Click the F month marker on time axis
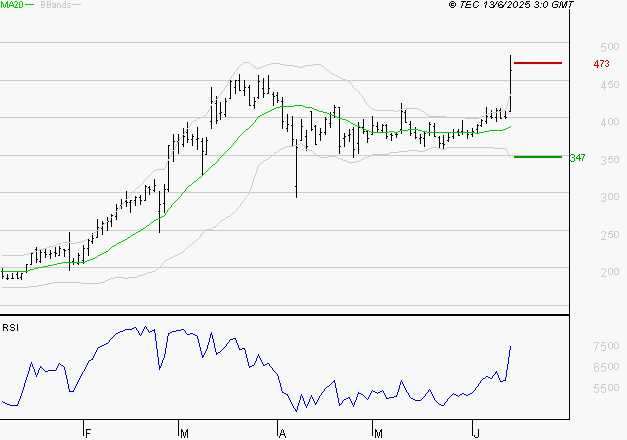Screen dimensions: 627x440 tap(87, 433)
